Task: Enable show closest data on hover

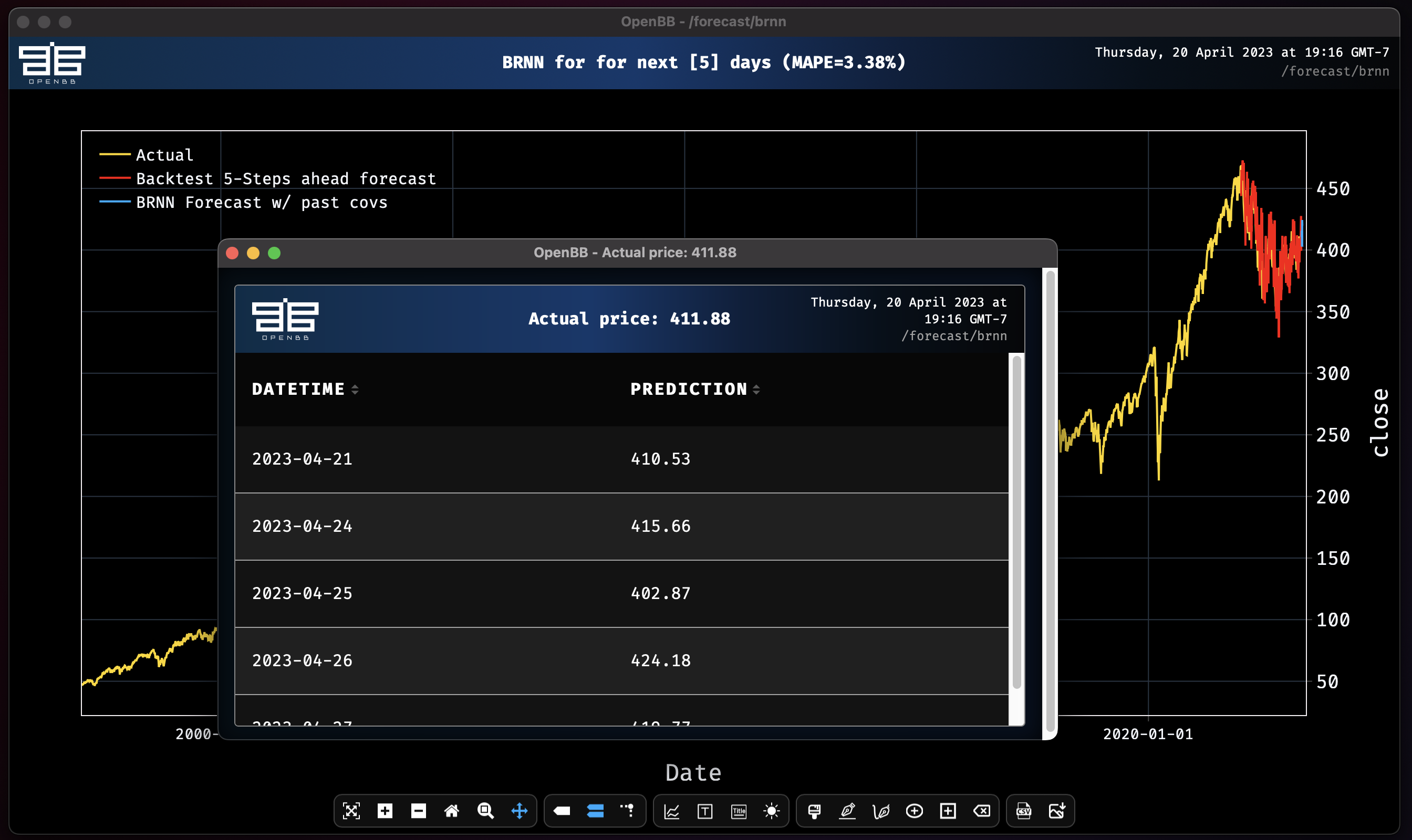Action: [x=562, y=811]
